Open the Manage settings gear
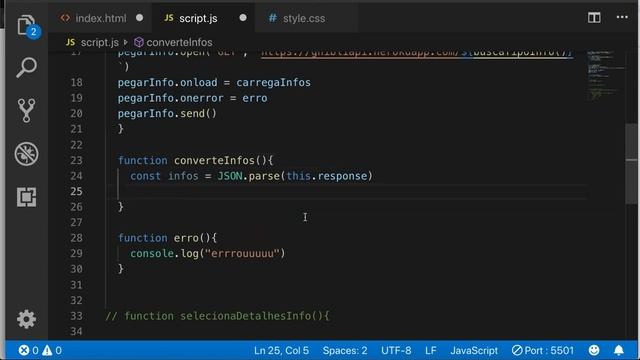This screenshot has height=360, width=640. click(x=27, y=319)
